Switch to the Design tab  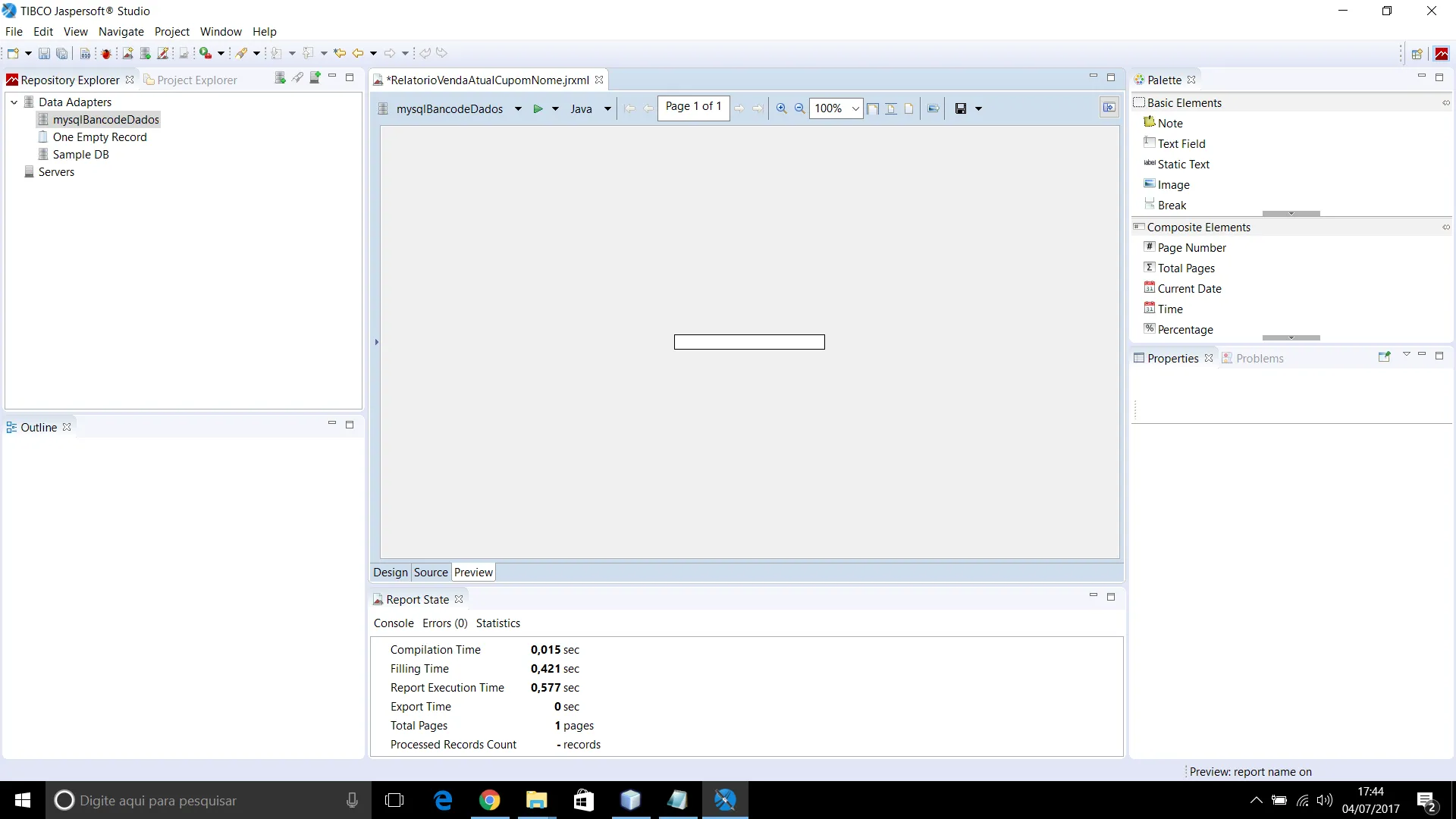tap(390, 573)
